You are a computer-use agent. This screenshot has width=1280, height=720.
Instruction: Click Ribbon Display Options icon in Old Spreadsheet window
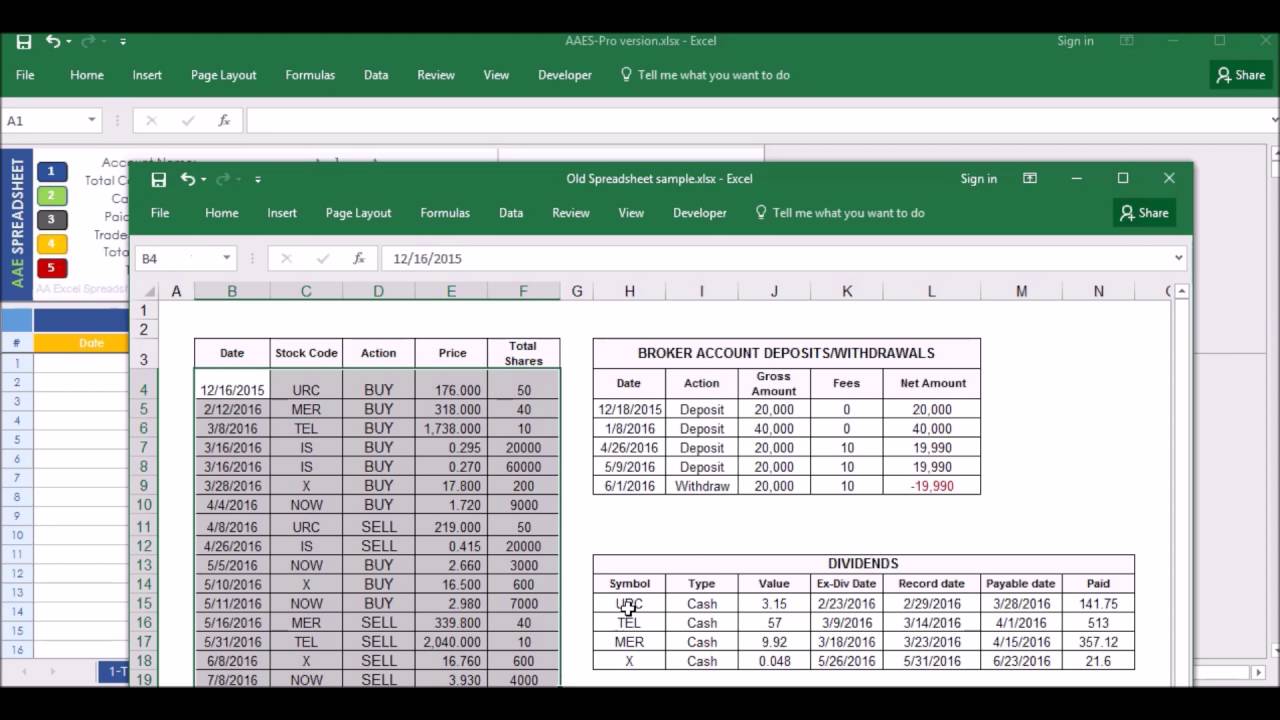click(1030, 178)
